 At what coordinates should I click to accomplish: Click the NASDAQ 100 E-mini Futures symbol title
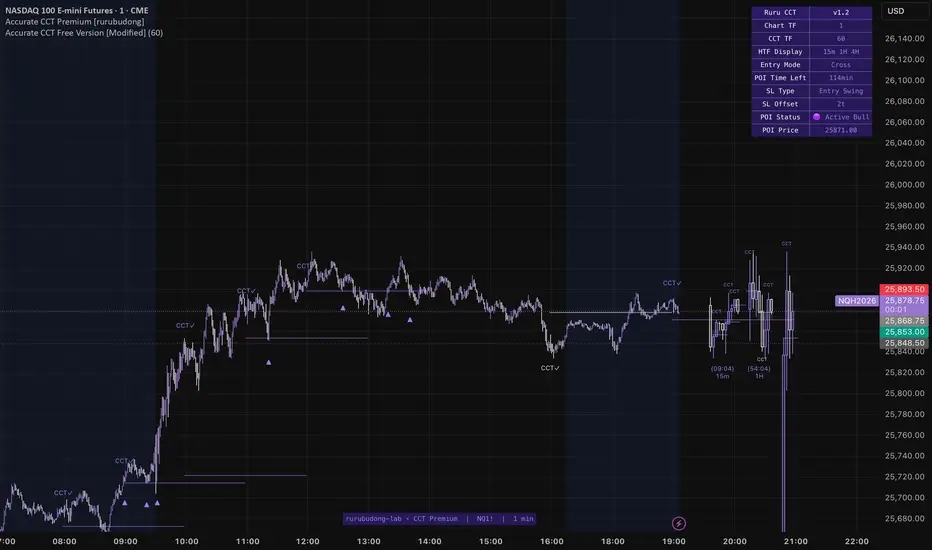pos(77,10)
